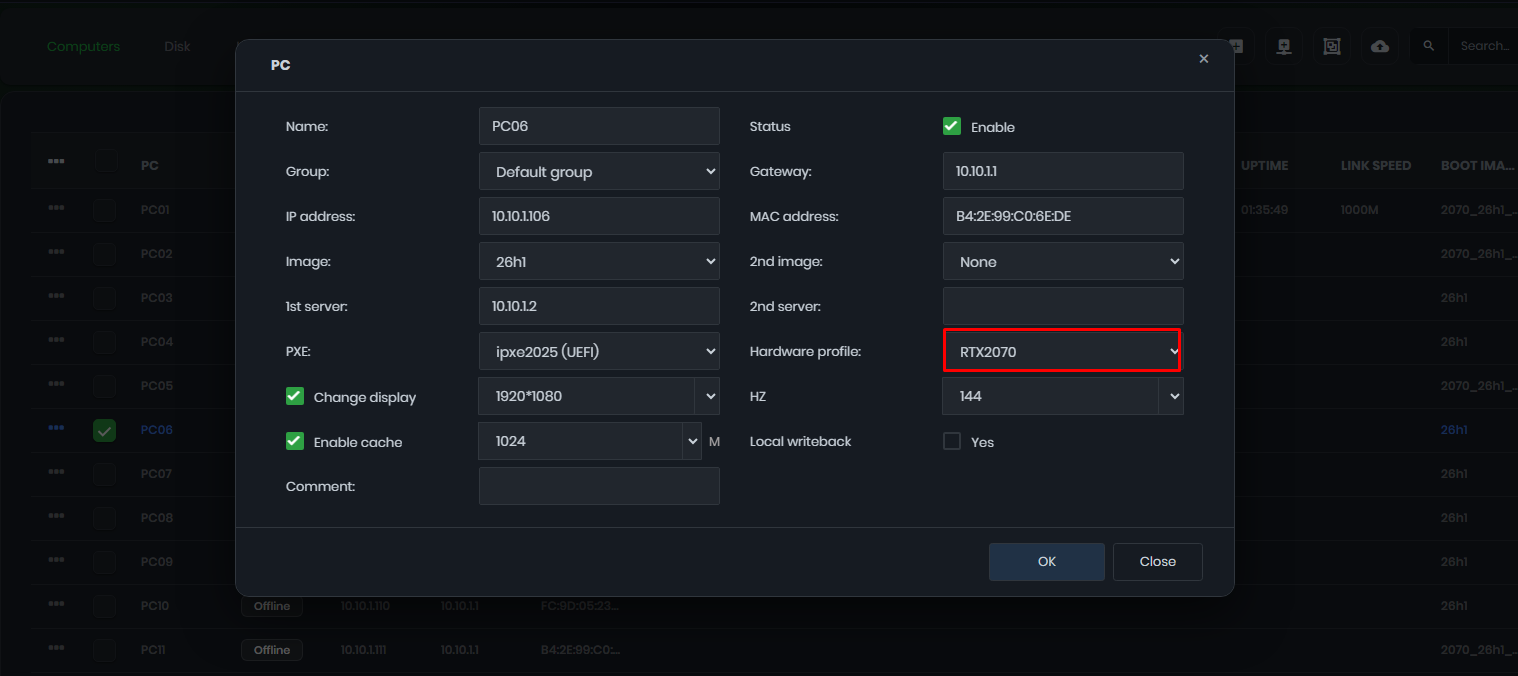Viewport: 1518px width, 676px height.
Task: Open the row menu dots for PC05
Action: (56, 383)
